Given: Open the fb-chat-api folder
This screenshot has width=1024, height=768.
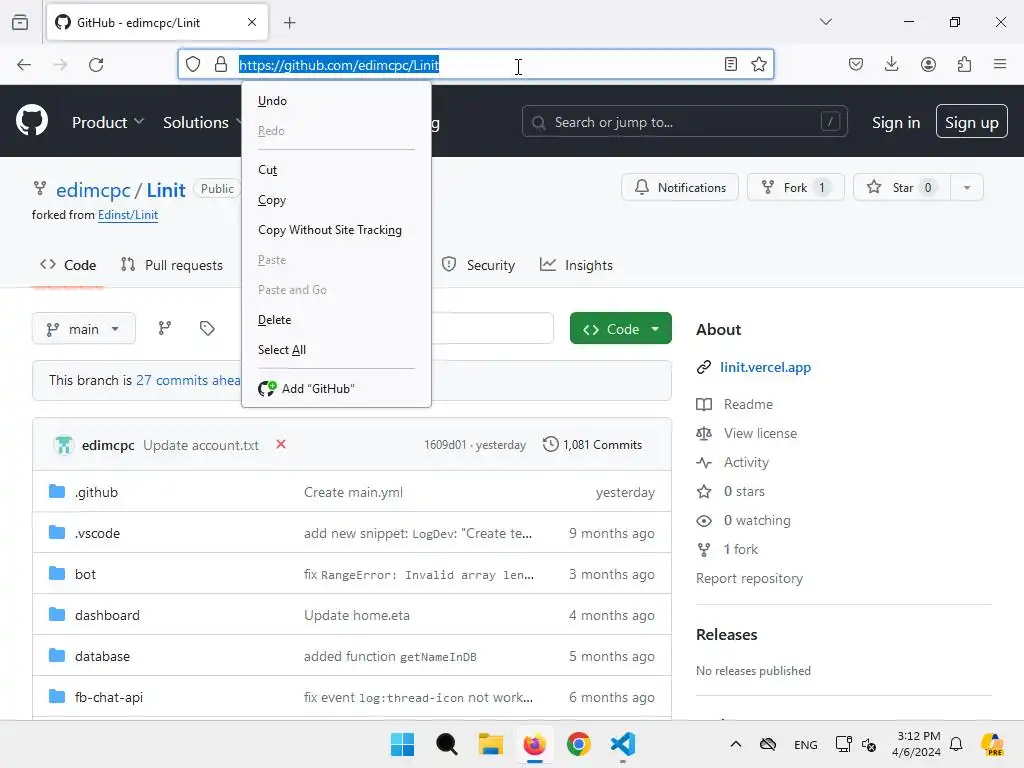Looking at the screenshot, I should click(x=108, y=697).
